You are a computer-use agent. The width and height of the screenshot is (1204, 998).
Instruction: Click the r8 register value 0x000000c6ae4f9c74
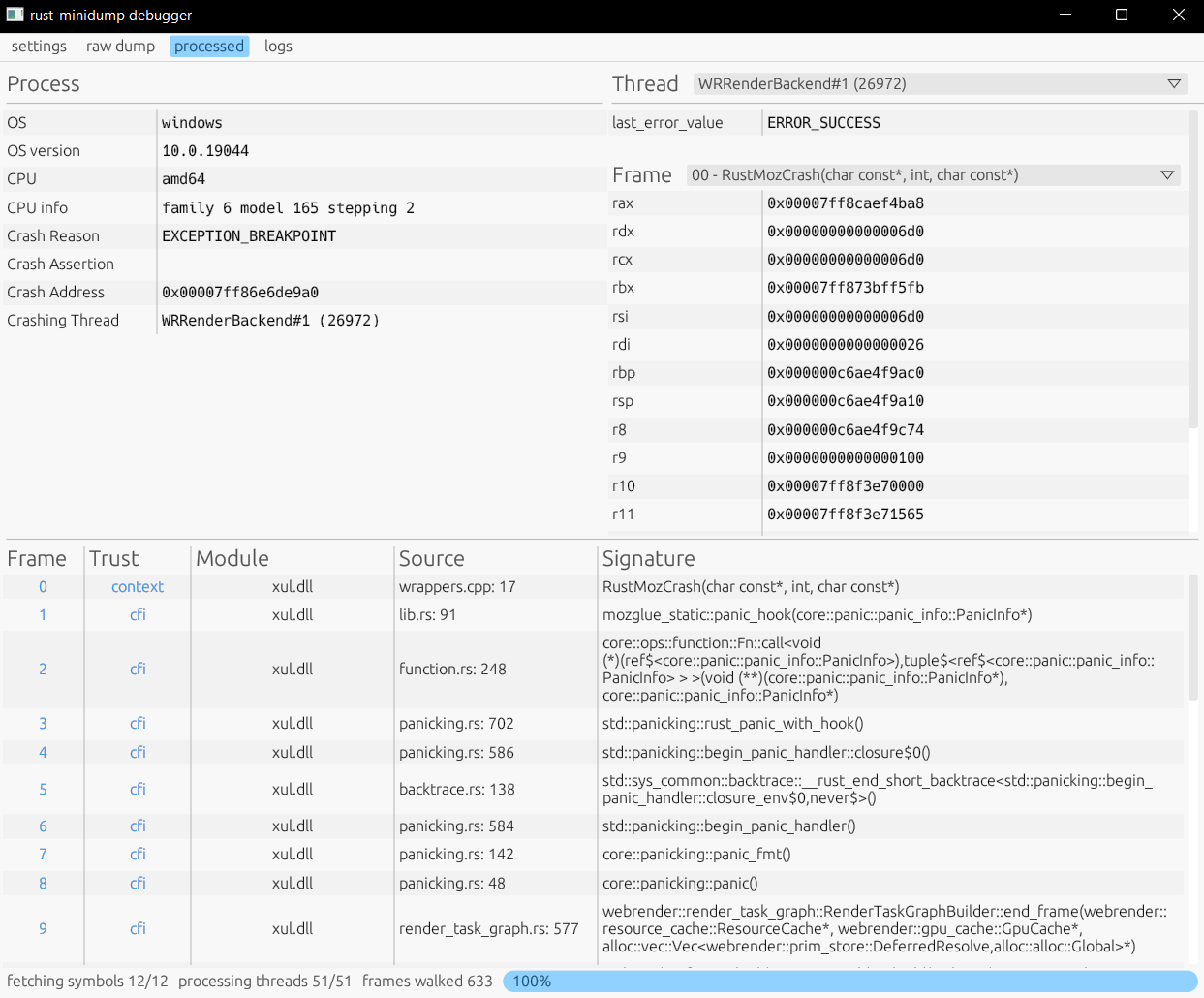846,430
